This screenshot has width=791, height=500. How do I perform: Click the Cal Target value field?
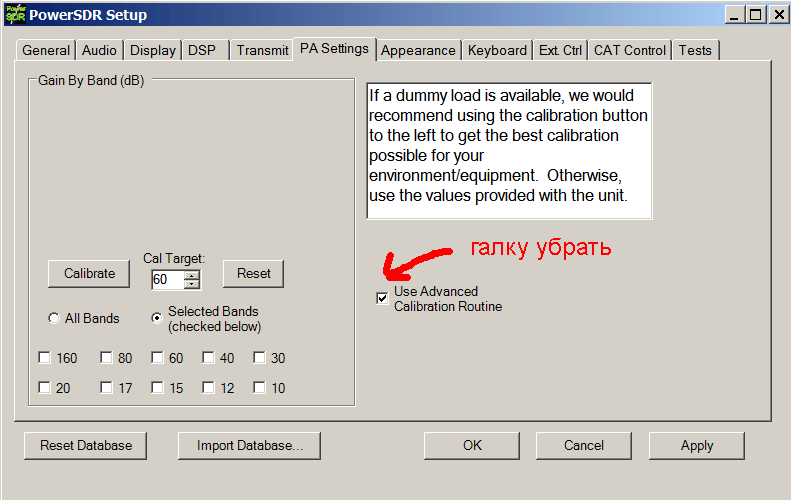[167, 280]
